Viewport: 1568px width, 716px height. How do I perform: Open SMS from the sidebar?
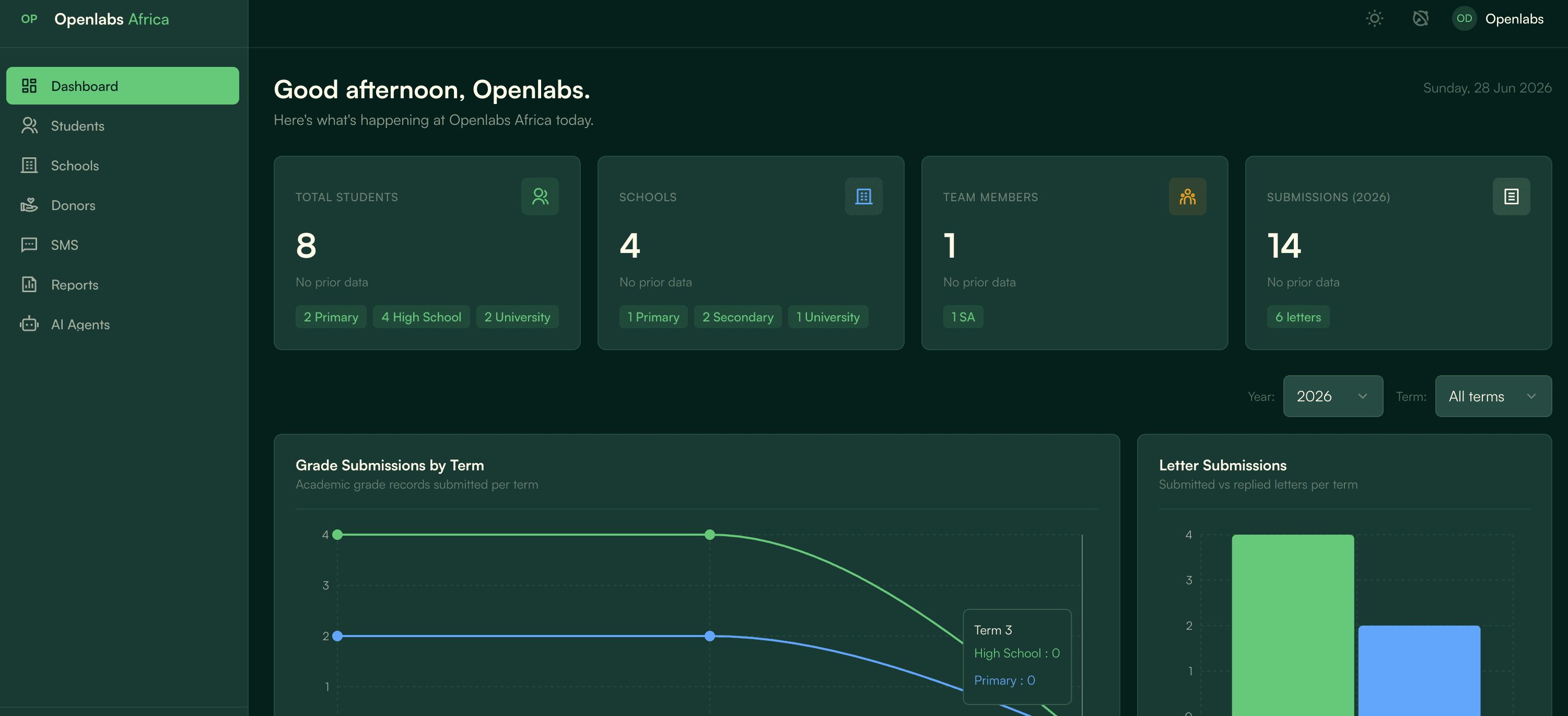(122, 245)
